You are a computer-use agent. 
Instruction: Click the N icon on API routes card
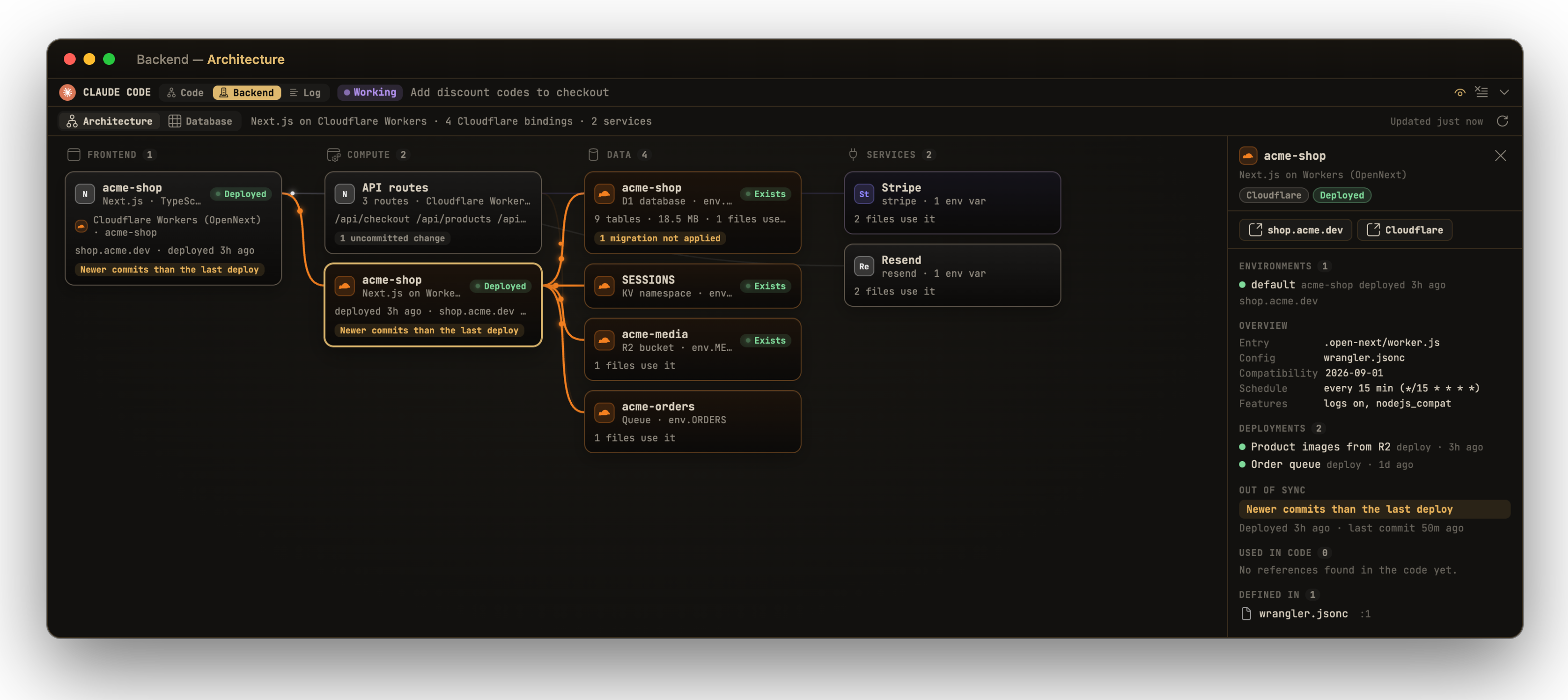pos(344,194)
